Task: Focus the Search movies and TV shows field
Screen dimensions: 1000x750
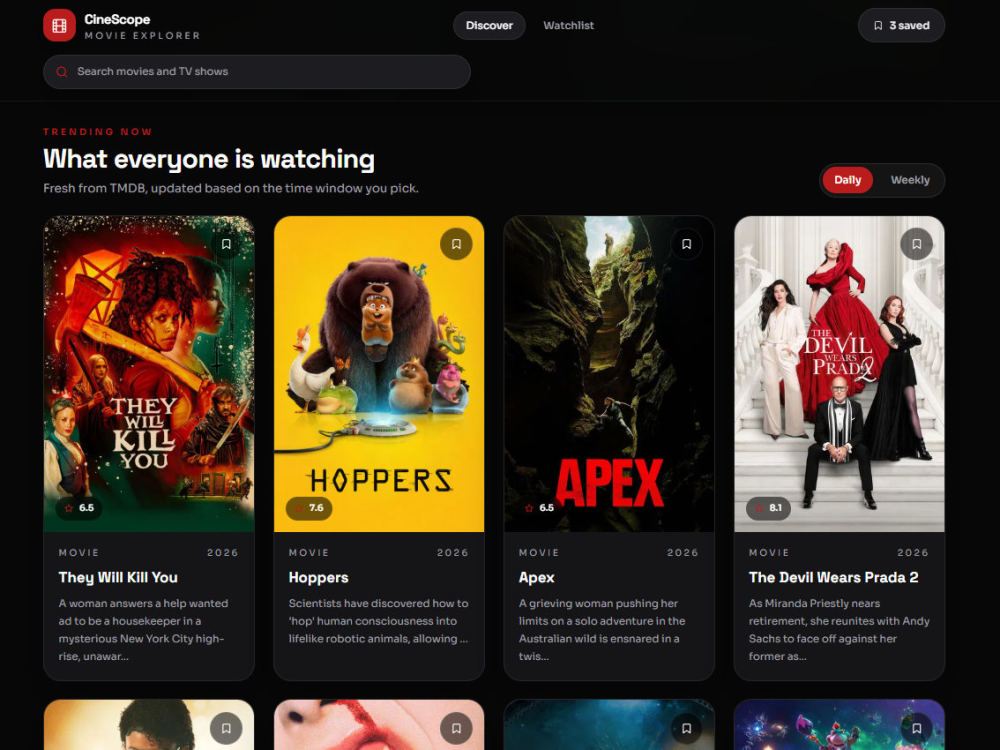Action: [257, 71]
